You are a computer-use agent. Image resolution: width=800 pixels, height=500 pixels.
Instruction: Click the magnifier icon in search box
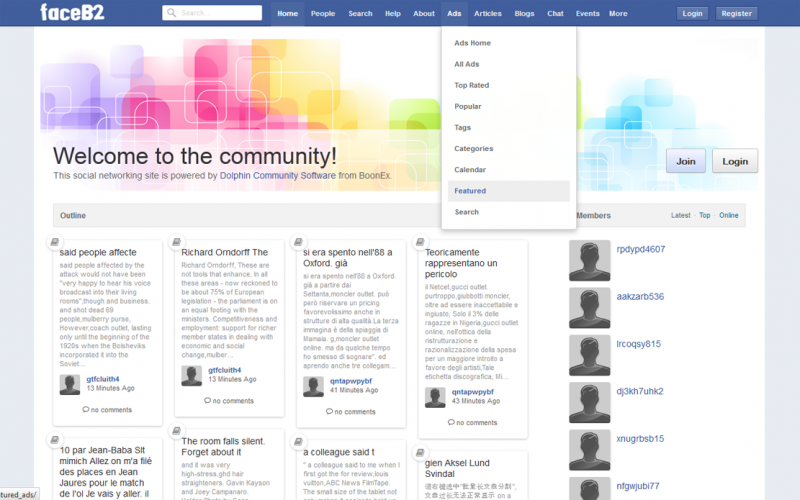(x=172, y=14)
